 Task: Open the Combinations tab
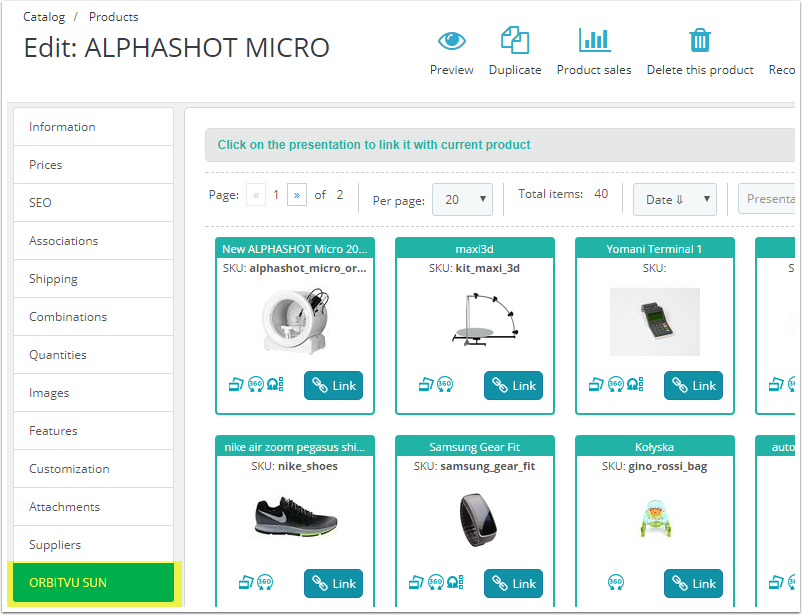pyautogui.click(x=94, y=317)
